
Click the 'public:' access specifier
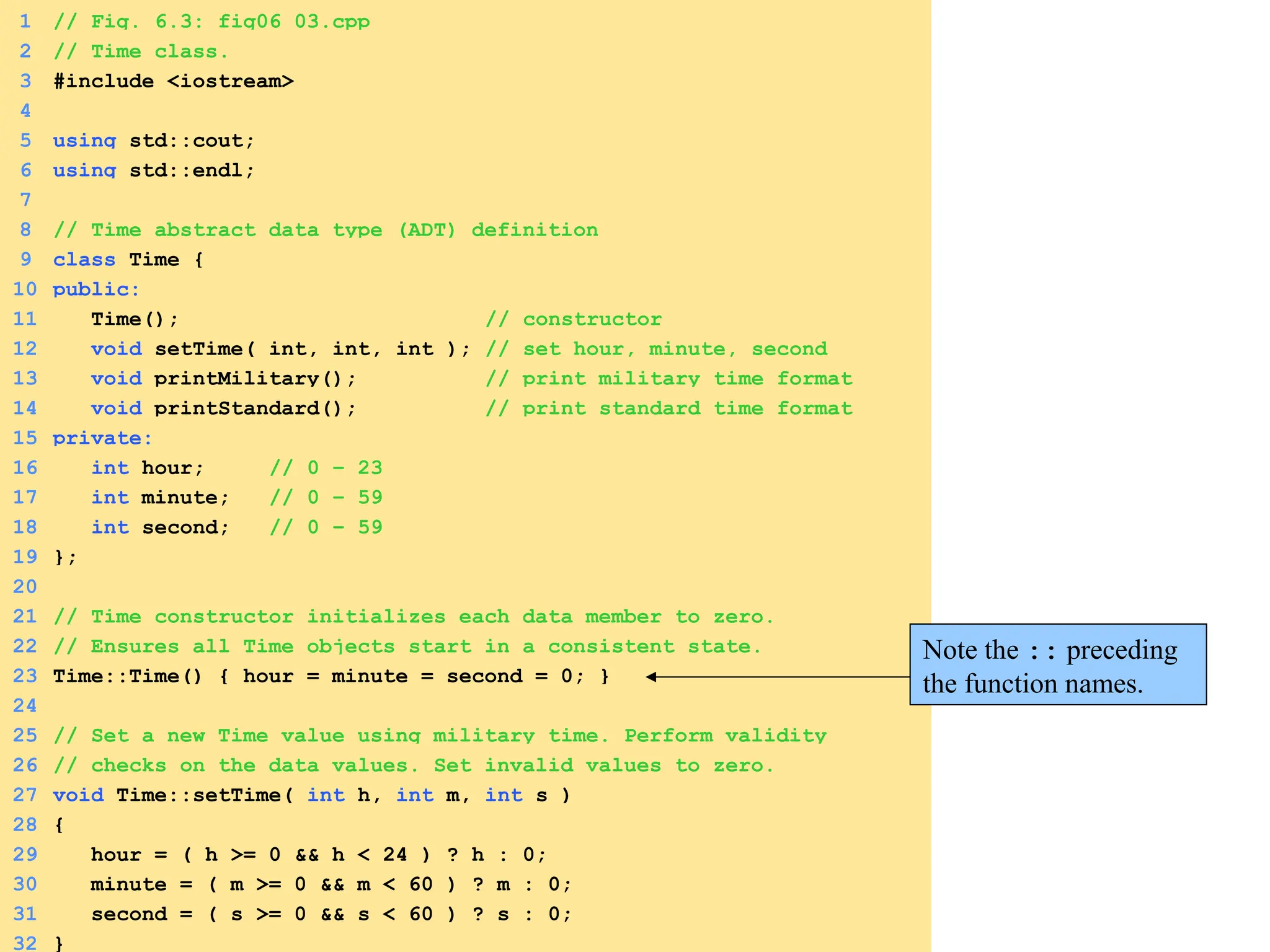tap(96, 289)
